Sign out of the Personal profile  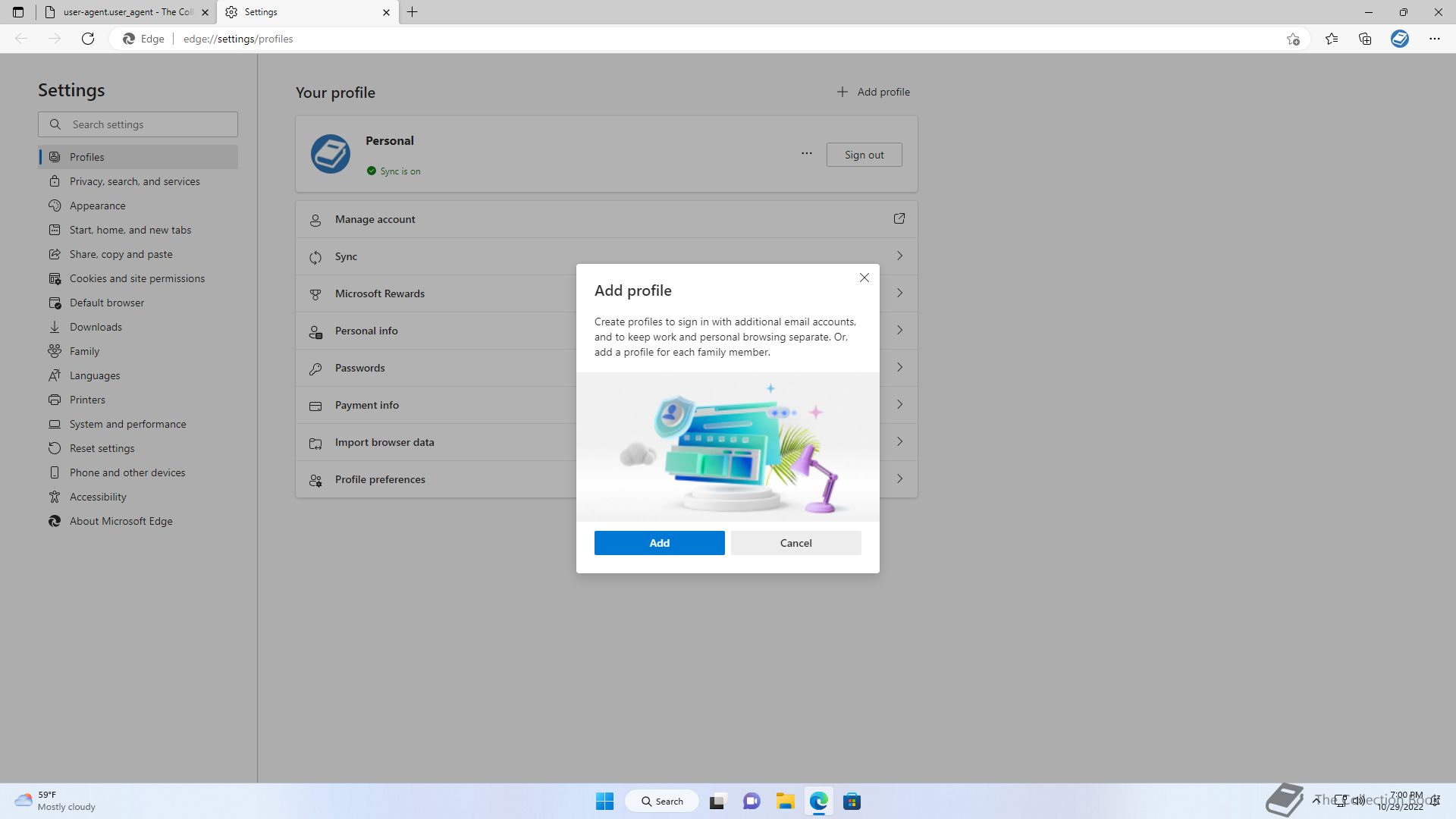[x=864, y=155]
